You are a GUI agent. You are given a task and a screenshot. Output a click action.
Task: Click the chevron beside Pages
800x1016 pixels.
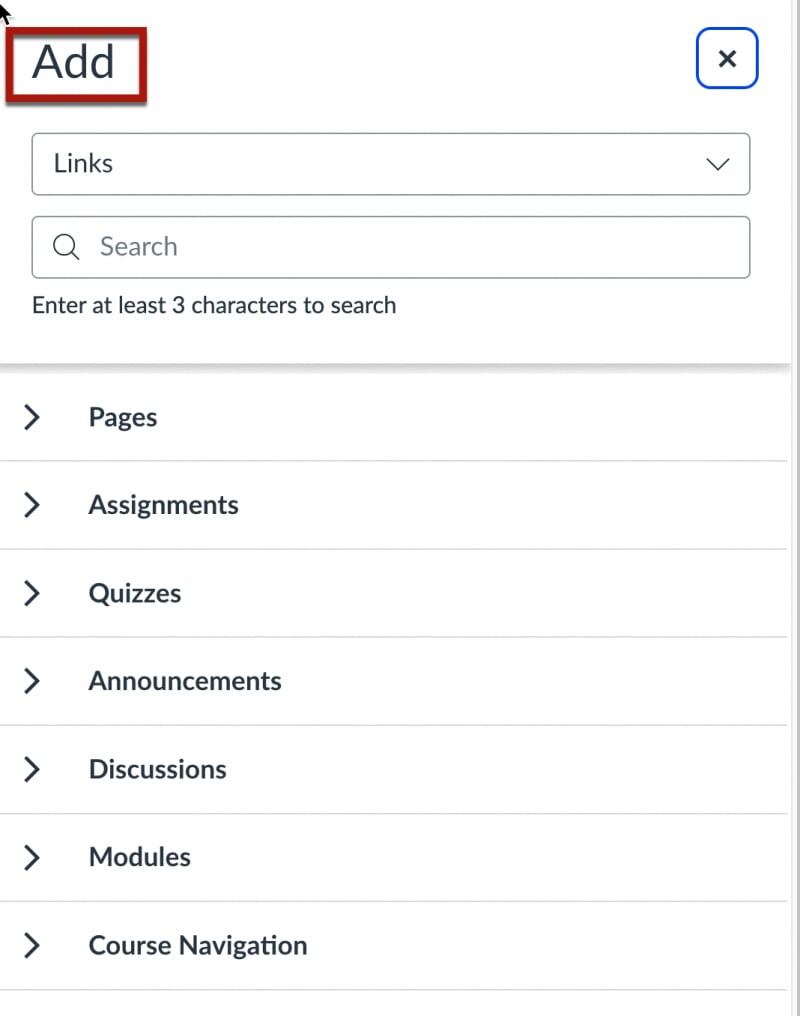tap(32, 418)
